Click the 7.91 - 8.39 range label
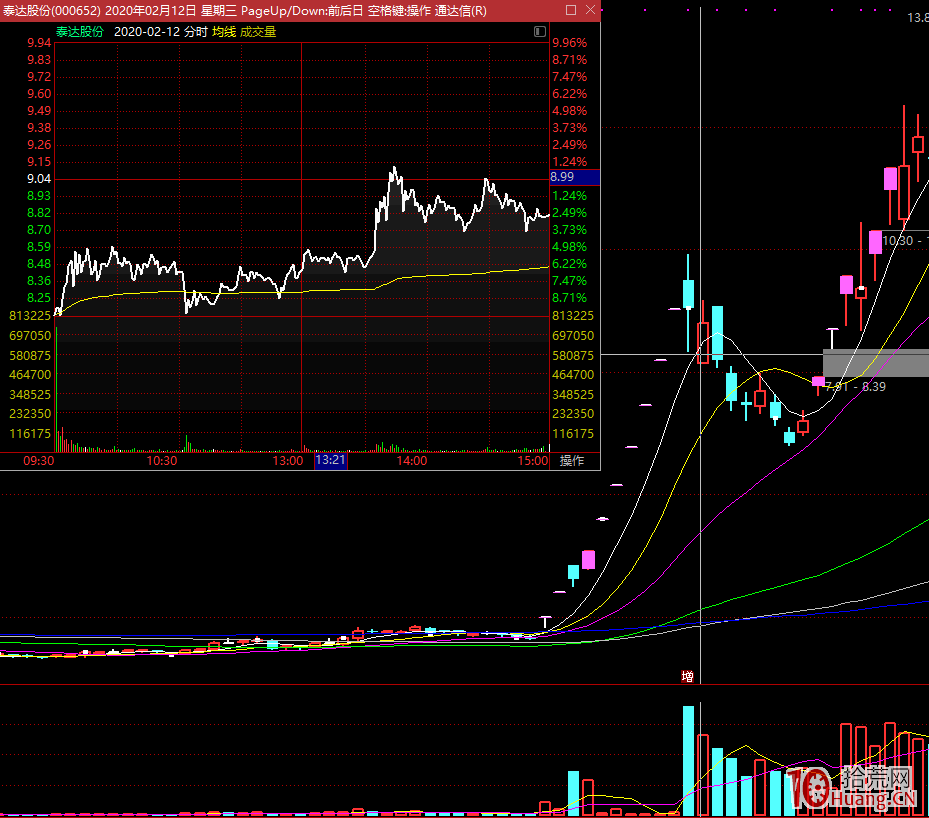 (855, 387)
